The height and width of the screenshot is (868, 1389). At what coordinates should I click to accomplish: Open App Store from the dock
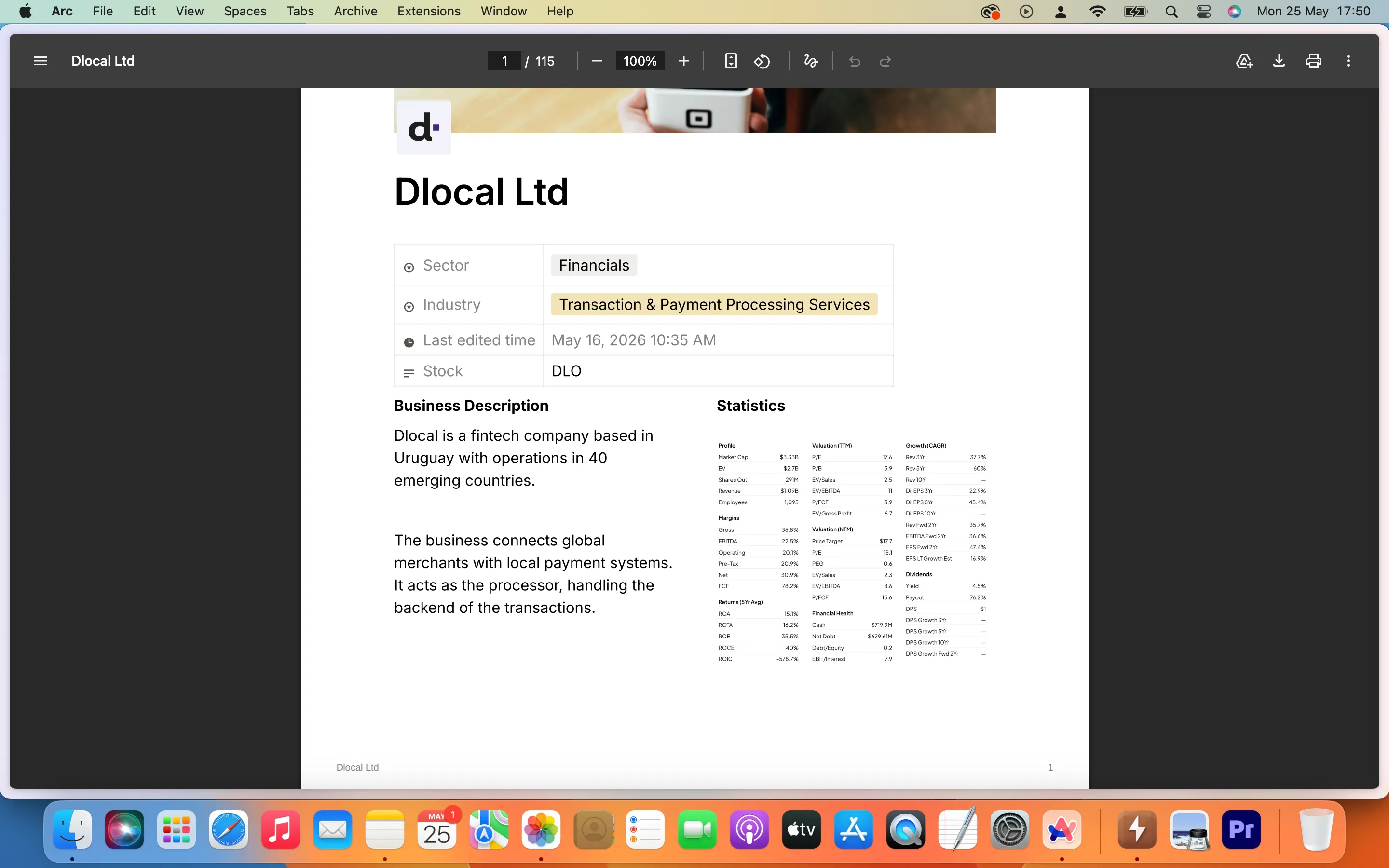point(854,829)
